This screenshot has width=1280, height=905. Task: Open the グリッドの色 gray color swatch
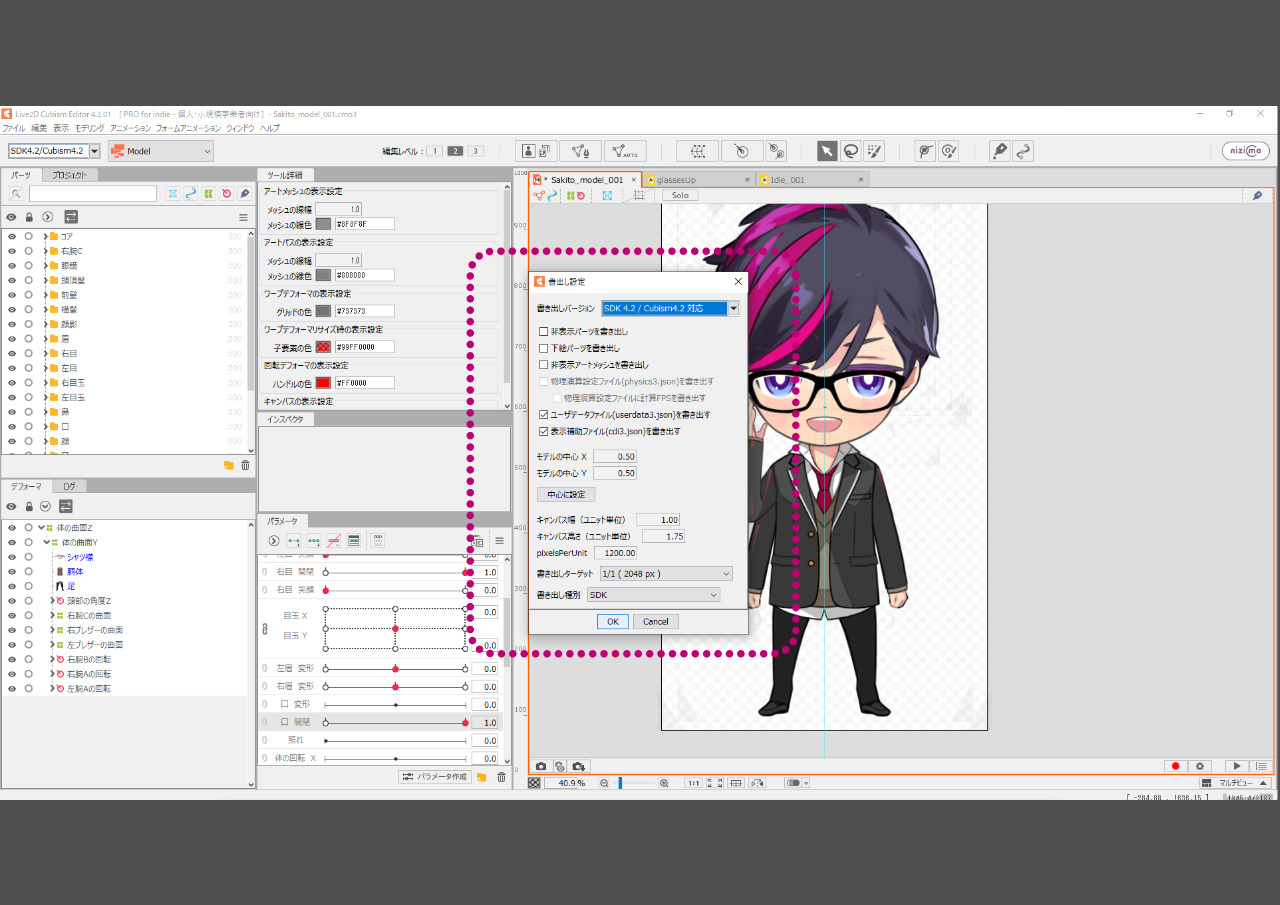tap(323, 311)
